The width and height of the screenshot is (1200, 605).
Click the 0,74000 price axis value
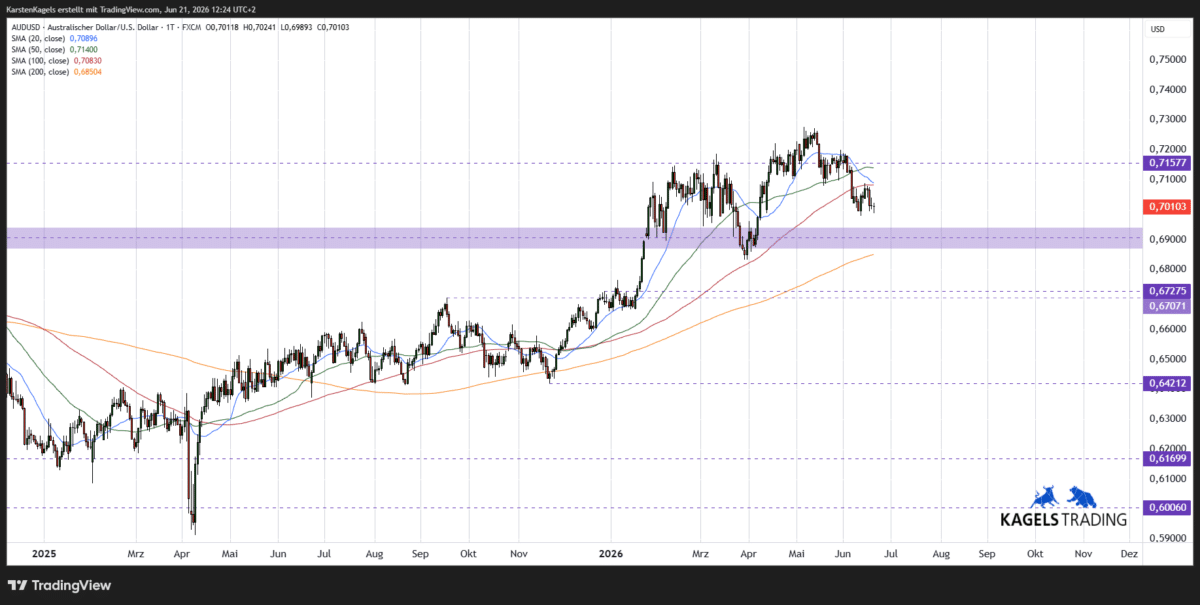tap(1168, 89)
